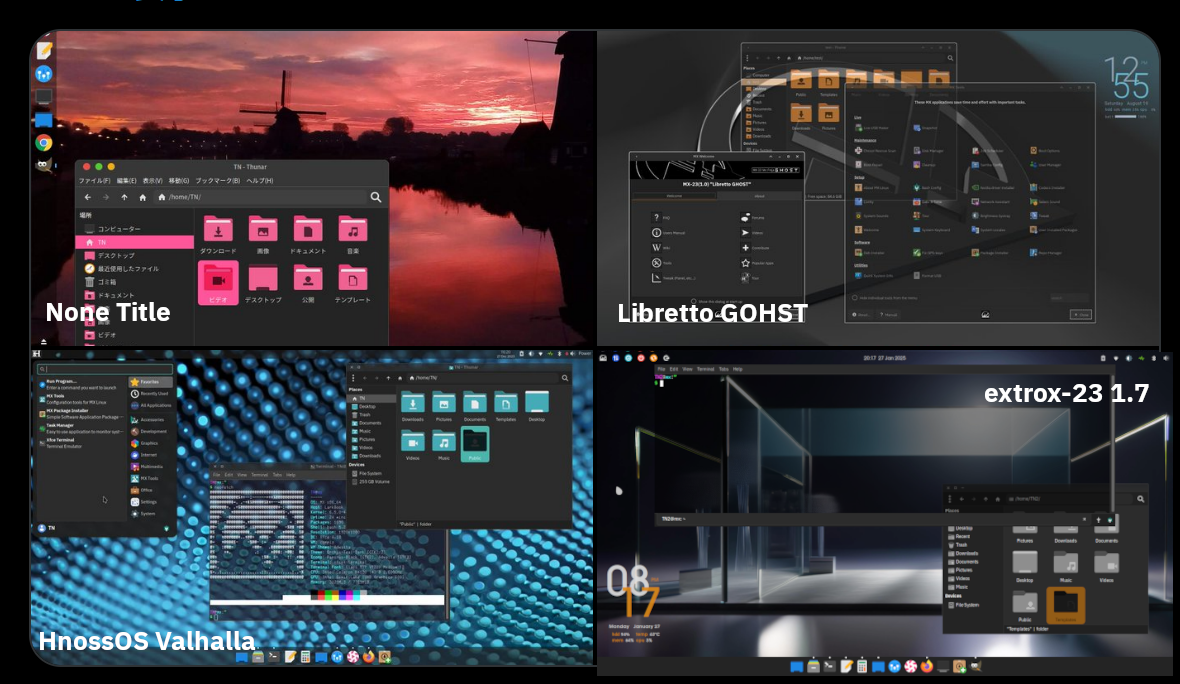Open the calculator in extrox-23 bottom dock
The width and height of the screenshot is (1180, 684).
[x=862, y=666]
